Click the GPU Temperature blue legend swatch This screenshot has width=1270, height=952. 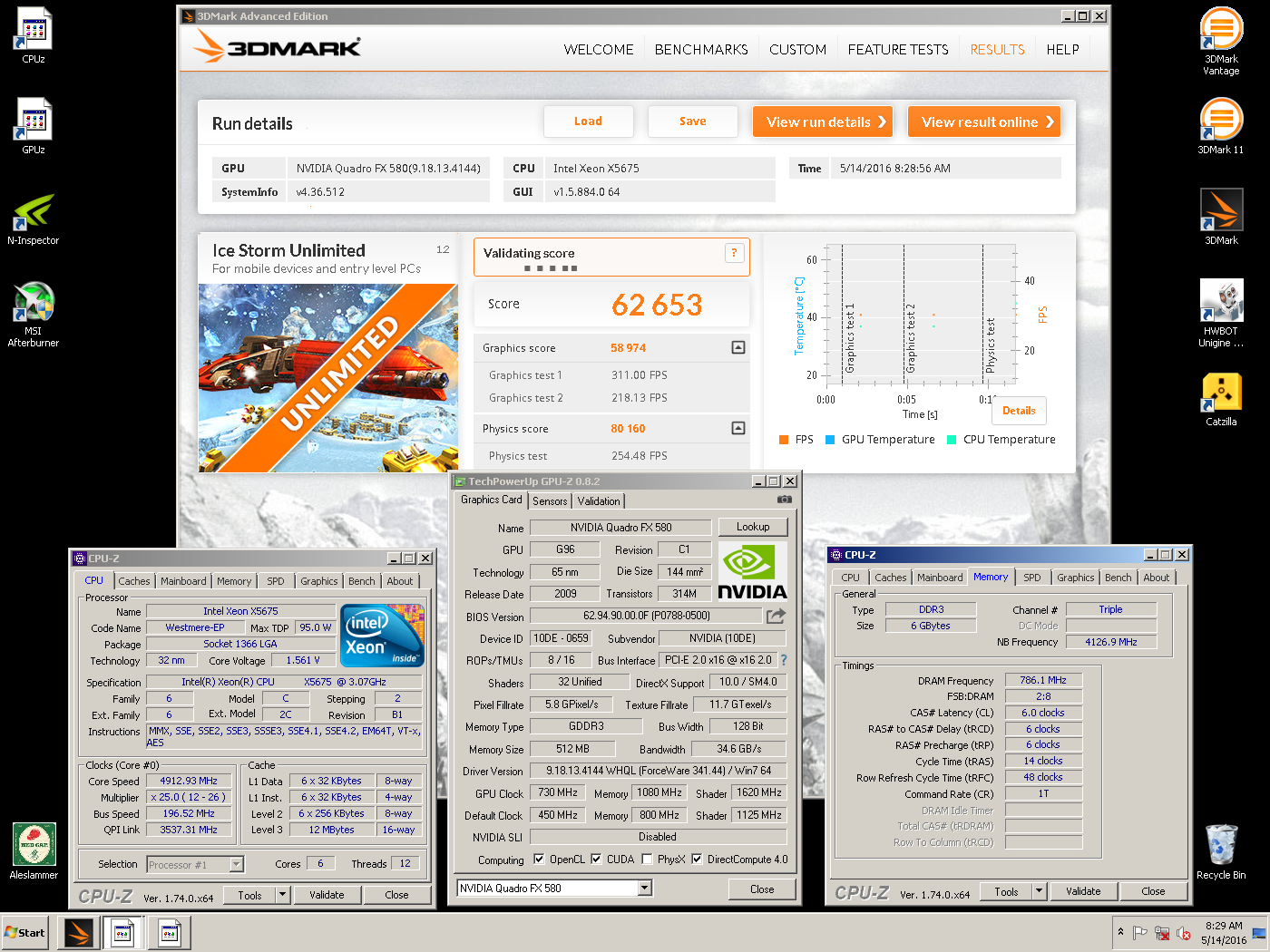click(830, 440)
